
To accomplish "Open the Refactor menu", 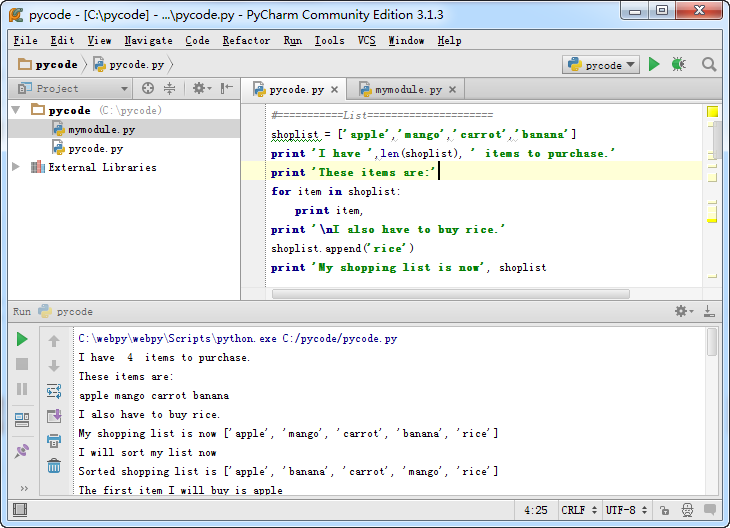I will 246,40.
